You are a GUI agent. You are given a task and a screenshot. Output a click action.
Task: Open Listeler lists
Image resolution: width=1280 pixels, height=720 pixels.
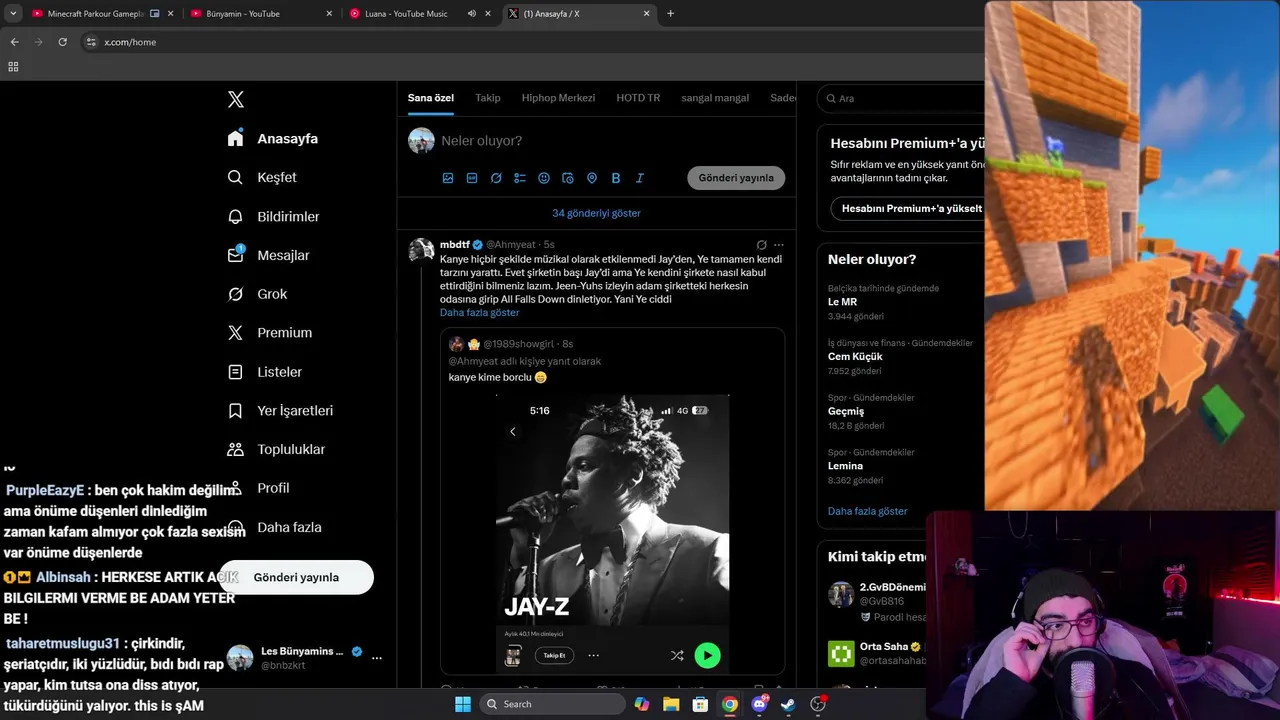[264, 371]
